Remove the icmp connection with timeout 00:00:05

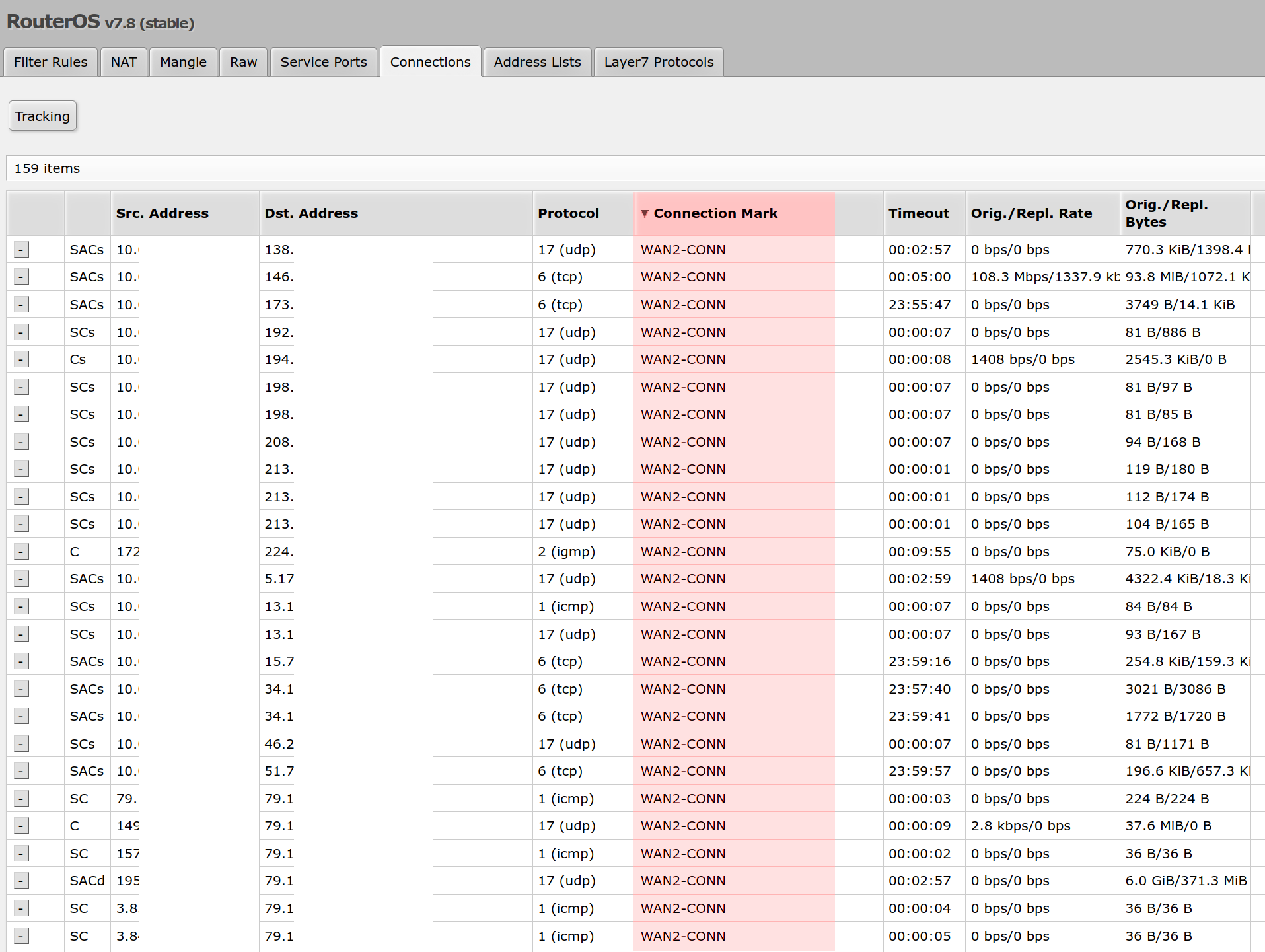tap(21, 936)
